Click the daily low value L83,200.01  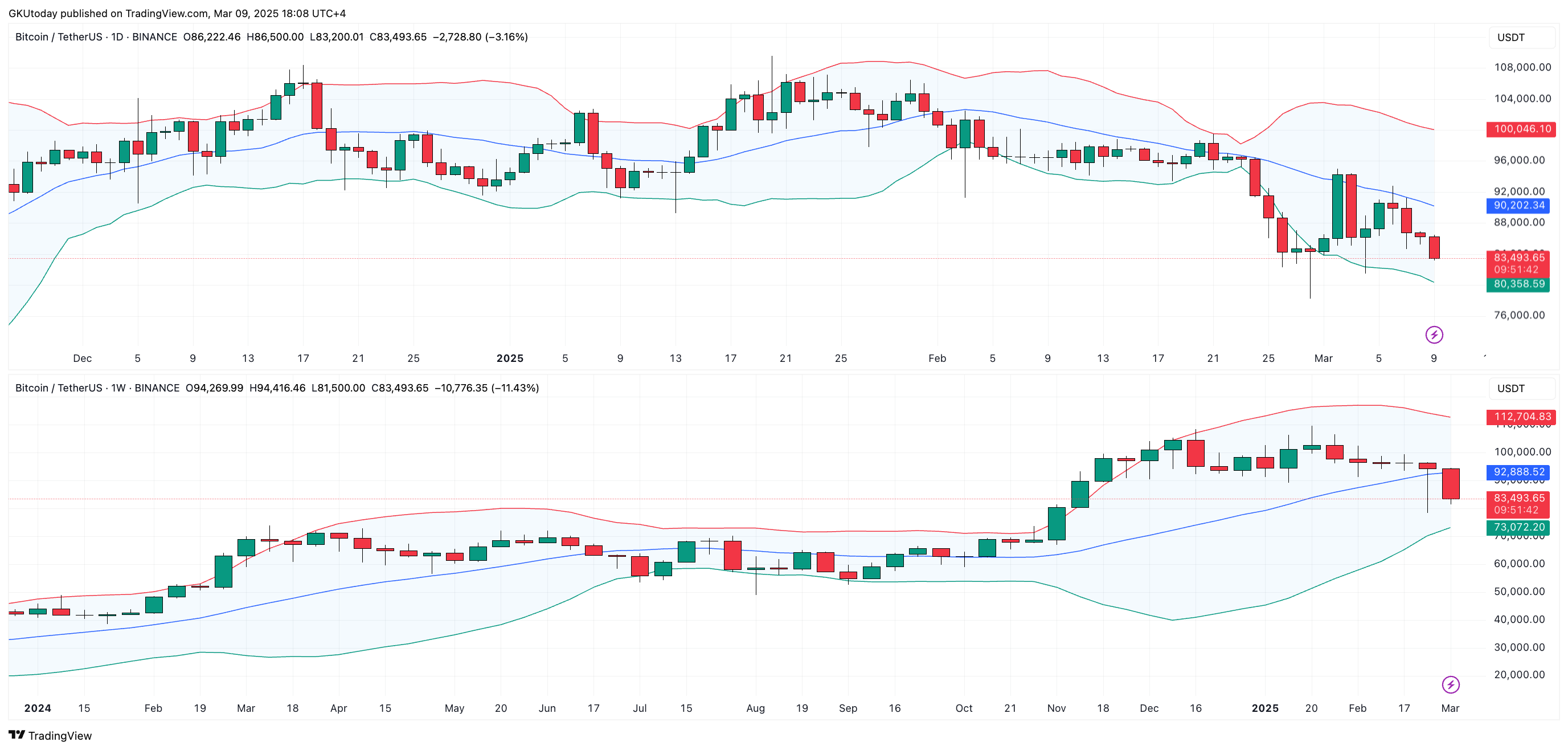click(337, 37)
